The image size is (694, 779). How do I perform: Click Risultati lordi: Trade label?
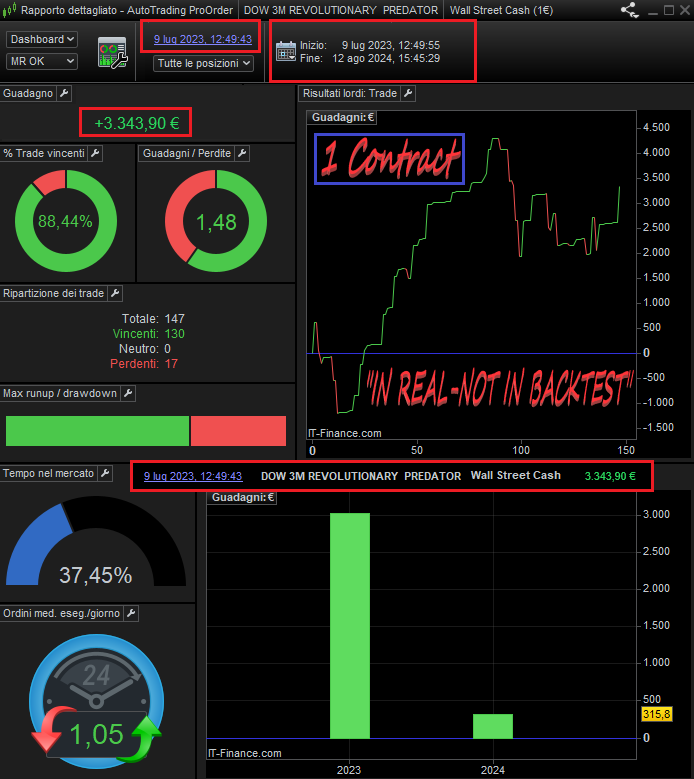coord(350,93)
